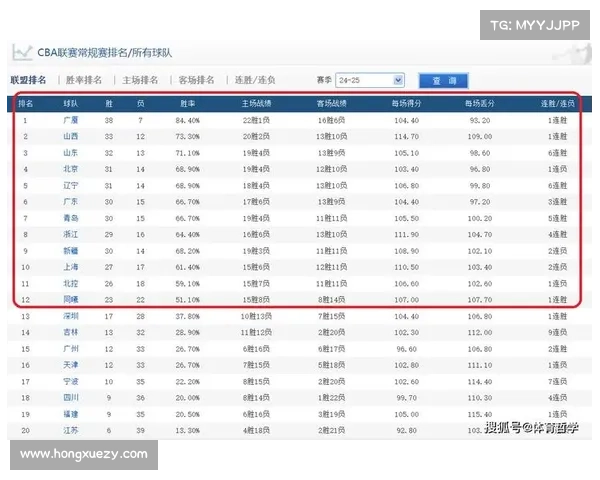The image size is (600, 480).
Task: Open the 上海 team link
Action: [x=71, y=267]
